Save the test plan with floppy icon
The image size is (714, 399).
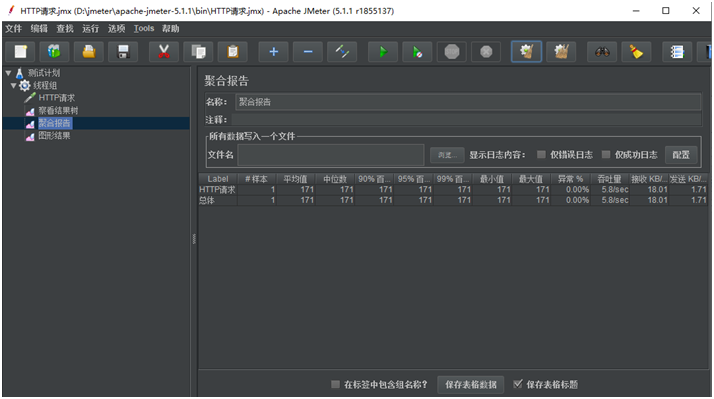tap(123, 52)
